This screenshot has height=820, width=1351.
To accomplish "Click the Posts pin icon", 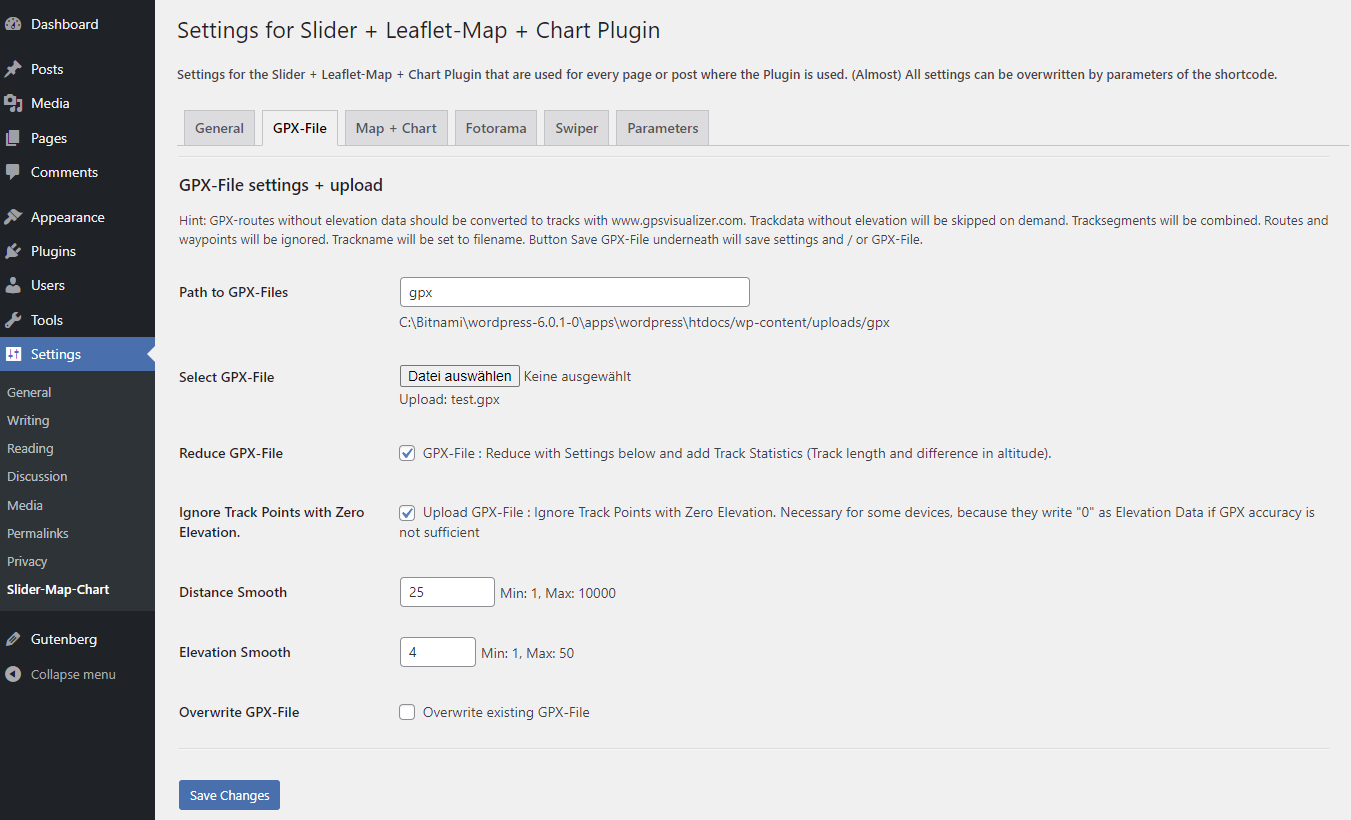I will [13, 69].
